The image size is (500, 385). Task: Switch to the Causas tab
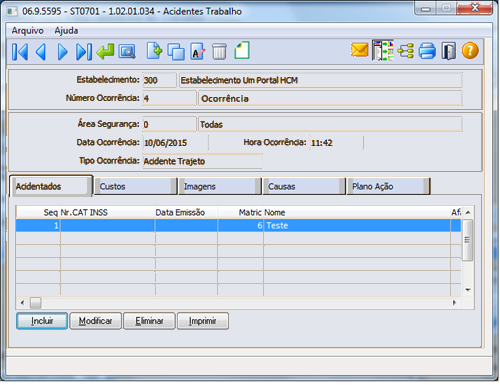[304, 186]
